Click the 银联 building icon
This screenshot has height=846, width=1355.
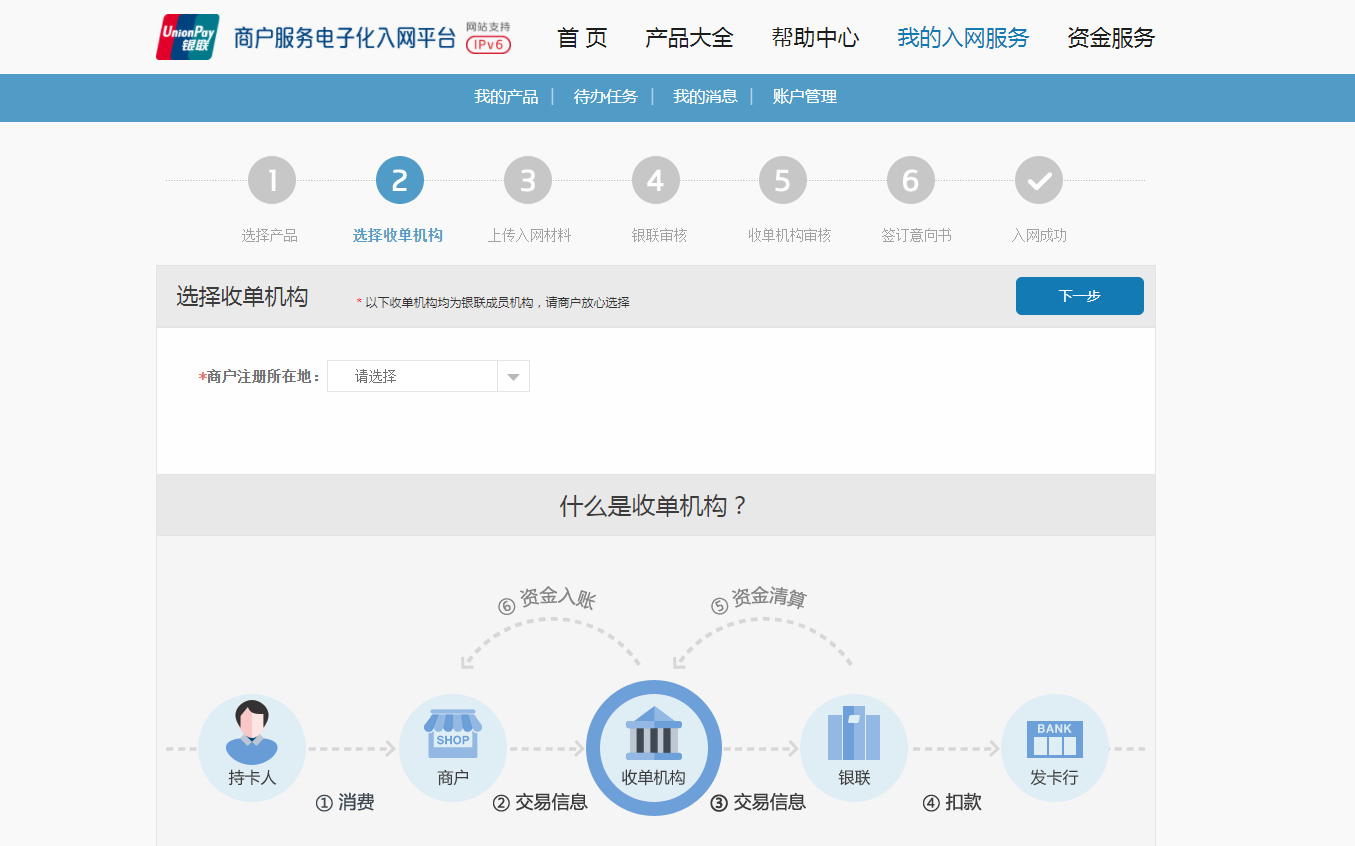854,733
